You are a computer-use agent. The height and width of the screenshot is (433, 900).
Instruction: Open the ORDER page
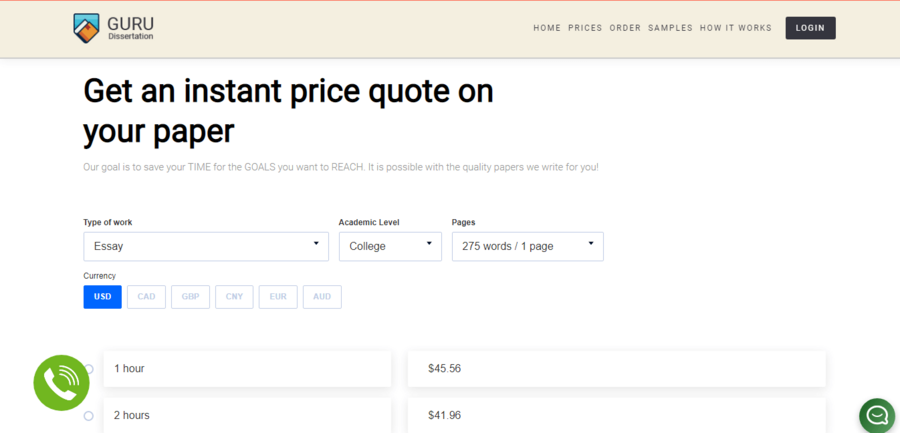coord(625,28)
